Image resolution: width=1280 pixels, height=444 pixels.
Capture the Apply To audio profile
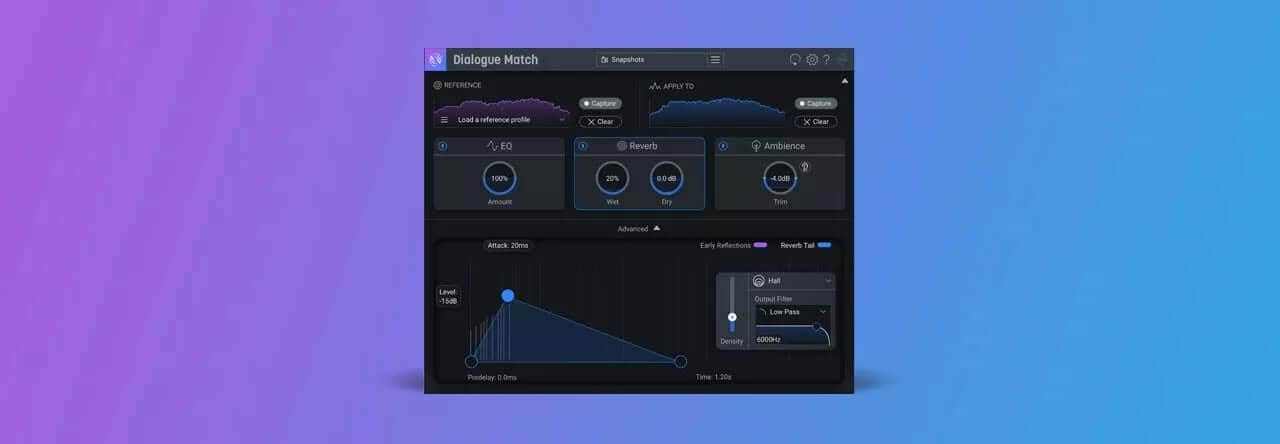pos(816,103)
